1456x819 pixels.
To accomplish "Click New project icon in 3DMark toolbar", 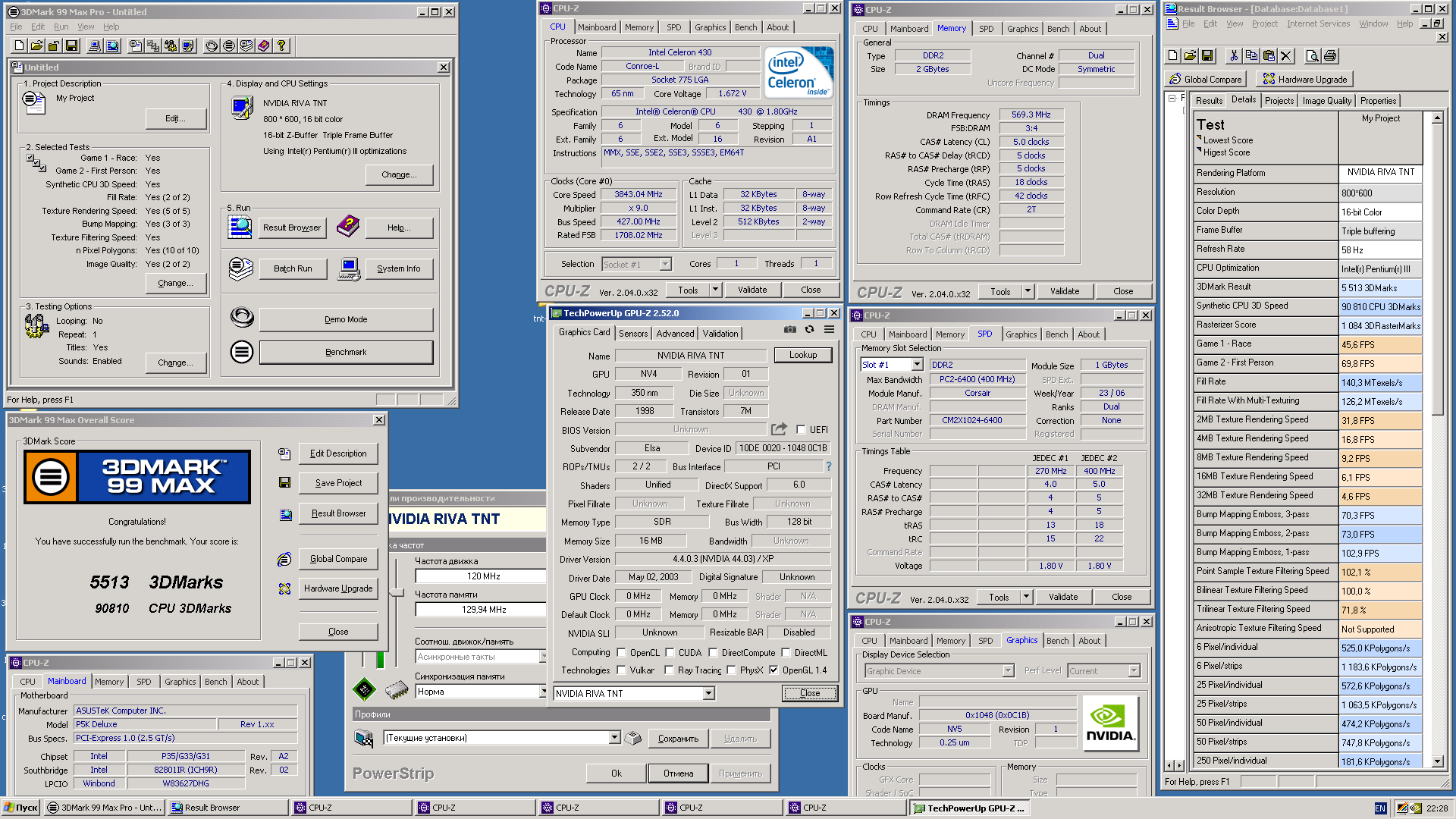I will pos(20,45).
